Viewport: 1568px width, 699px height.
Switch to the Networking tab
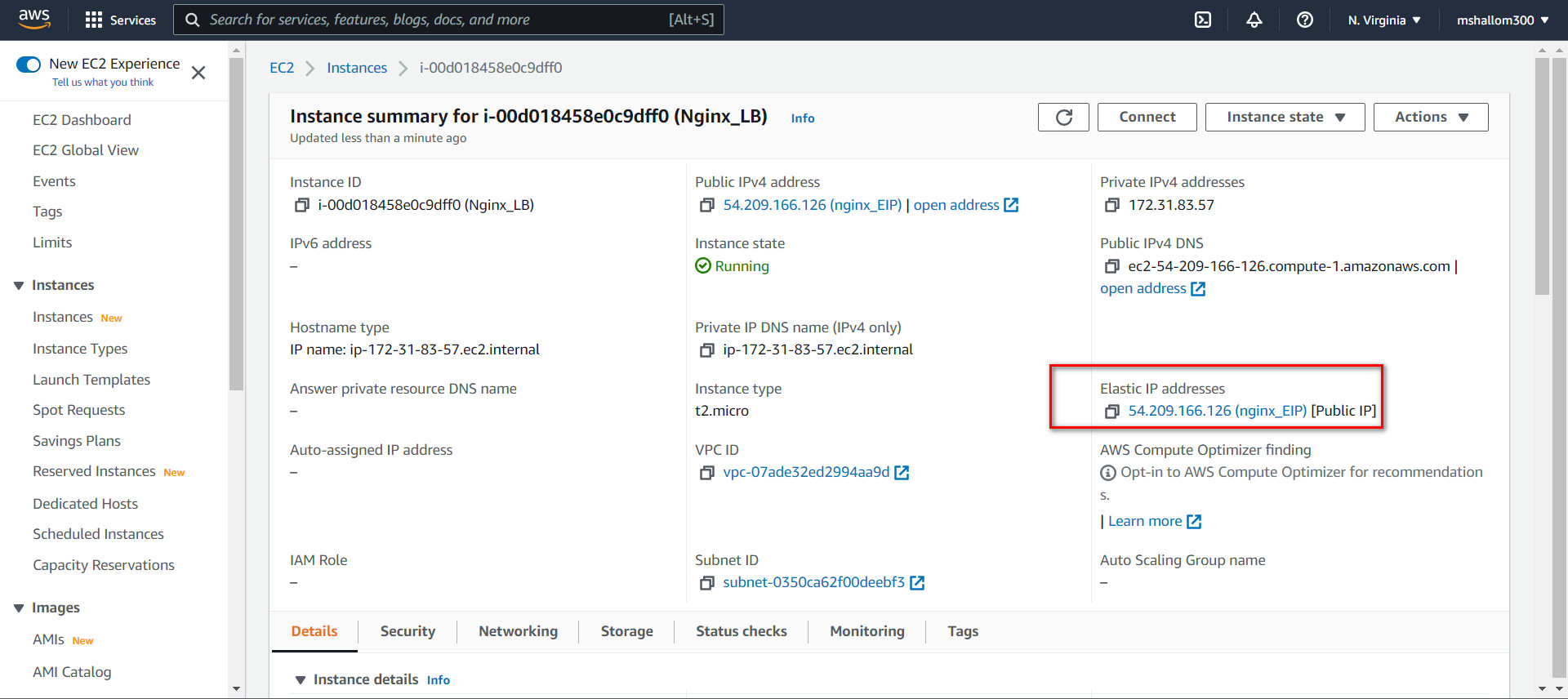pos(518,631)
